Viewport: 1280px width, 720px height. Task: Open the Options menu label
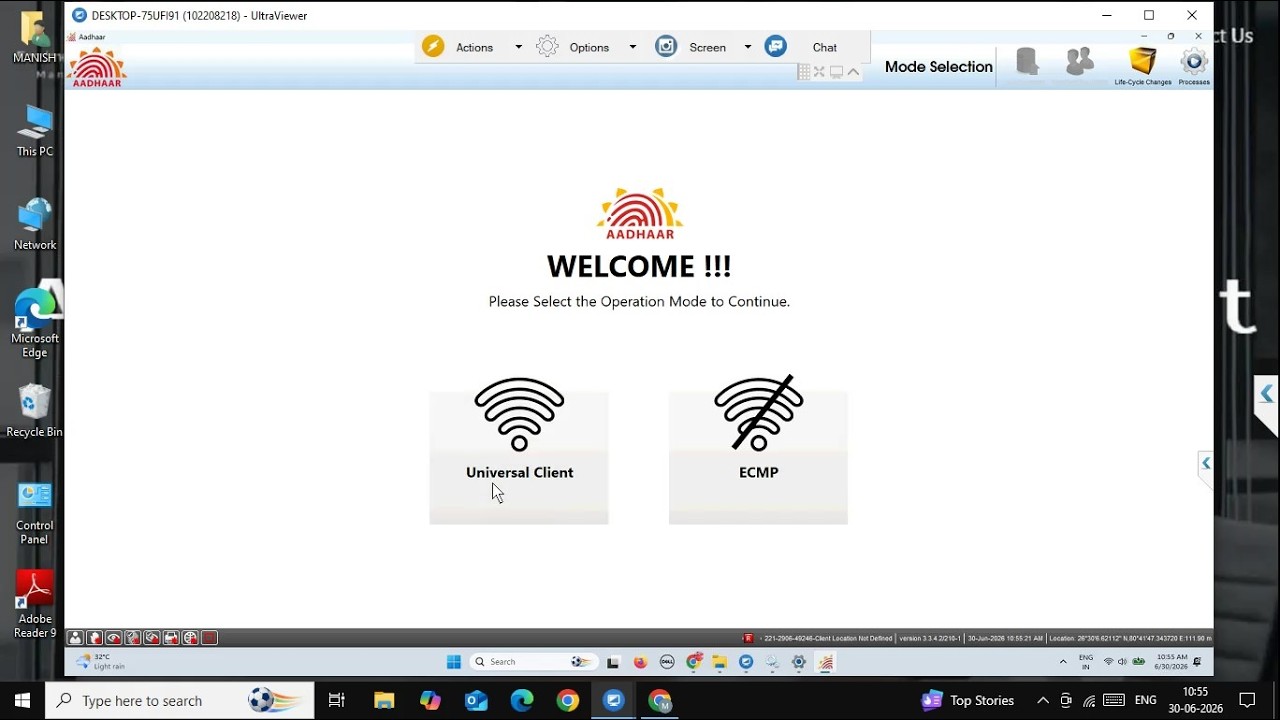click(x=589, y=47)
